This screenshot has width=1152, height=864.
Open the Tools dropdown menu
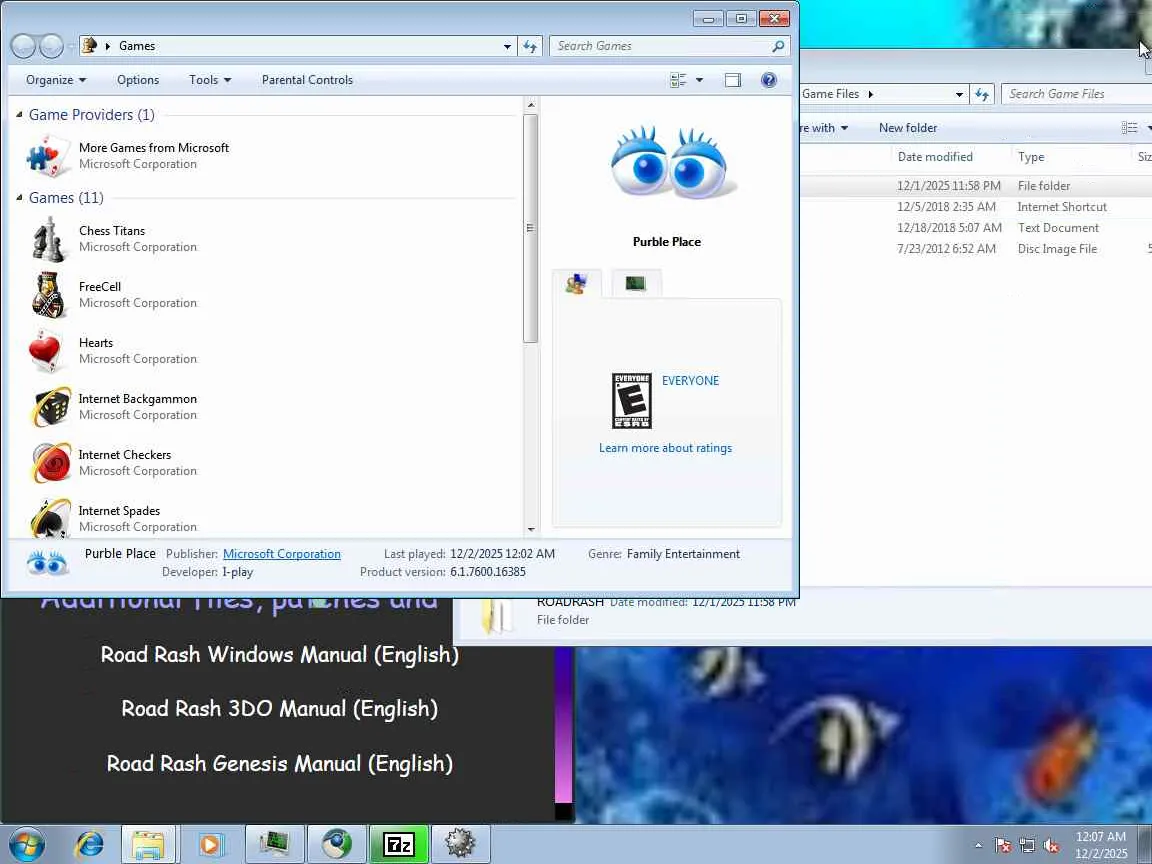pos(210,80)
